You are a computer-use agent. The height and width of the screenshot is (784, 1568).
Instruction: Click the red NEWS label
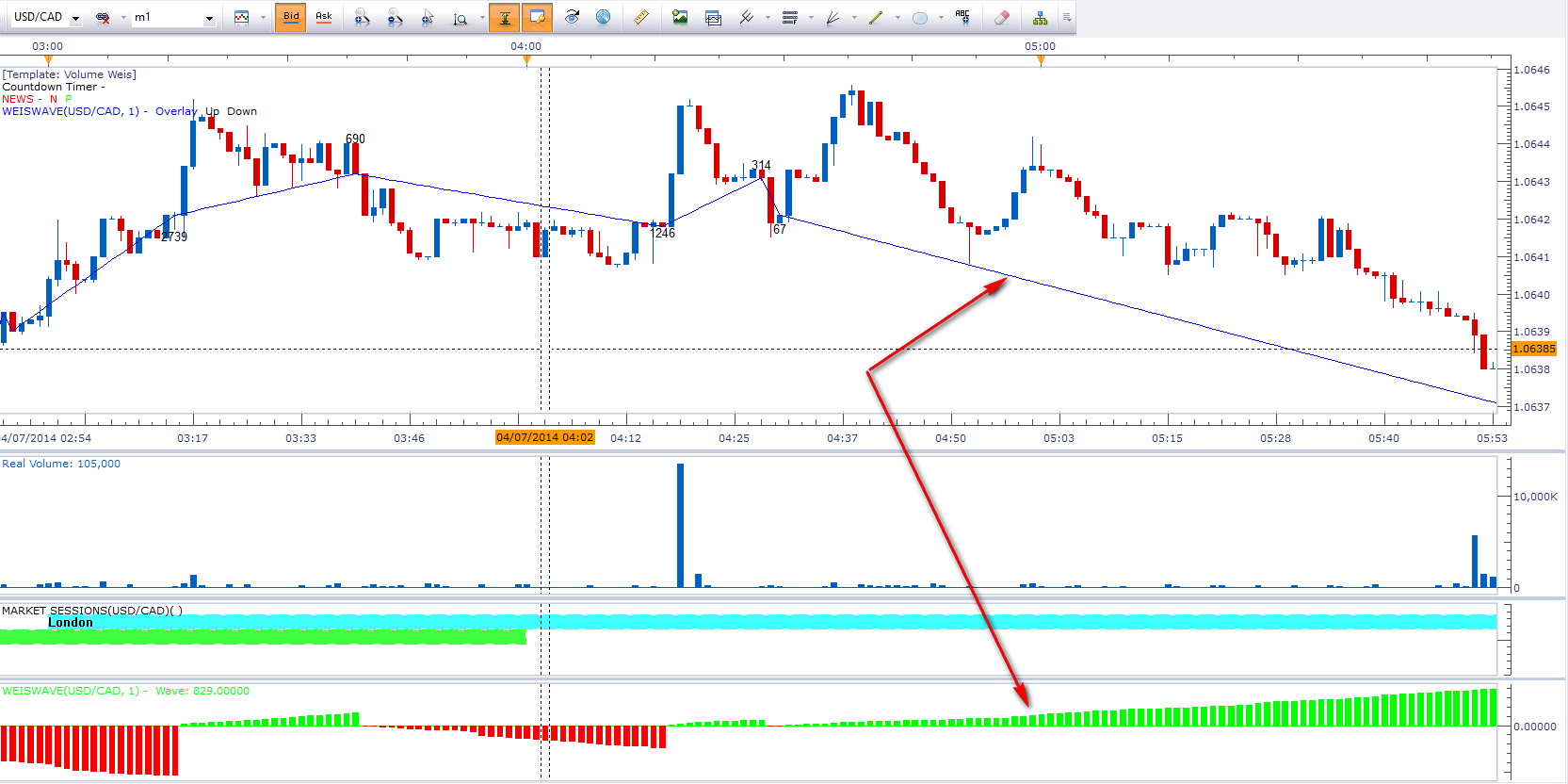[x=18, y=99]
